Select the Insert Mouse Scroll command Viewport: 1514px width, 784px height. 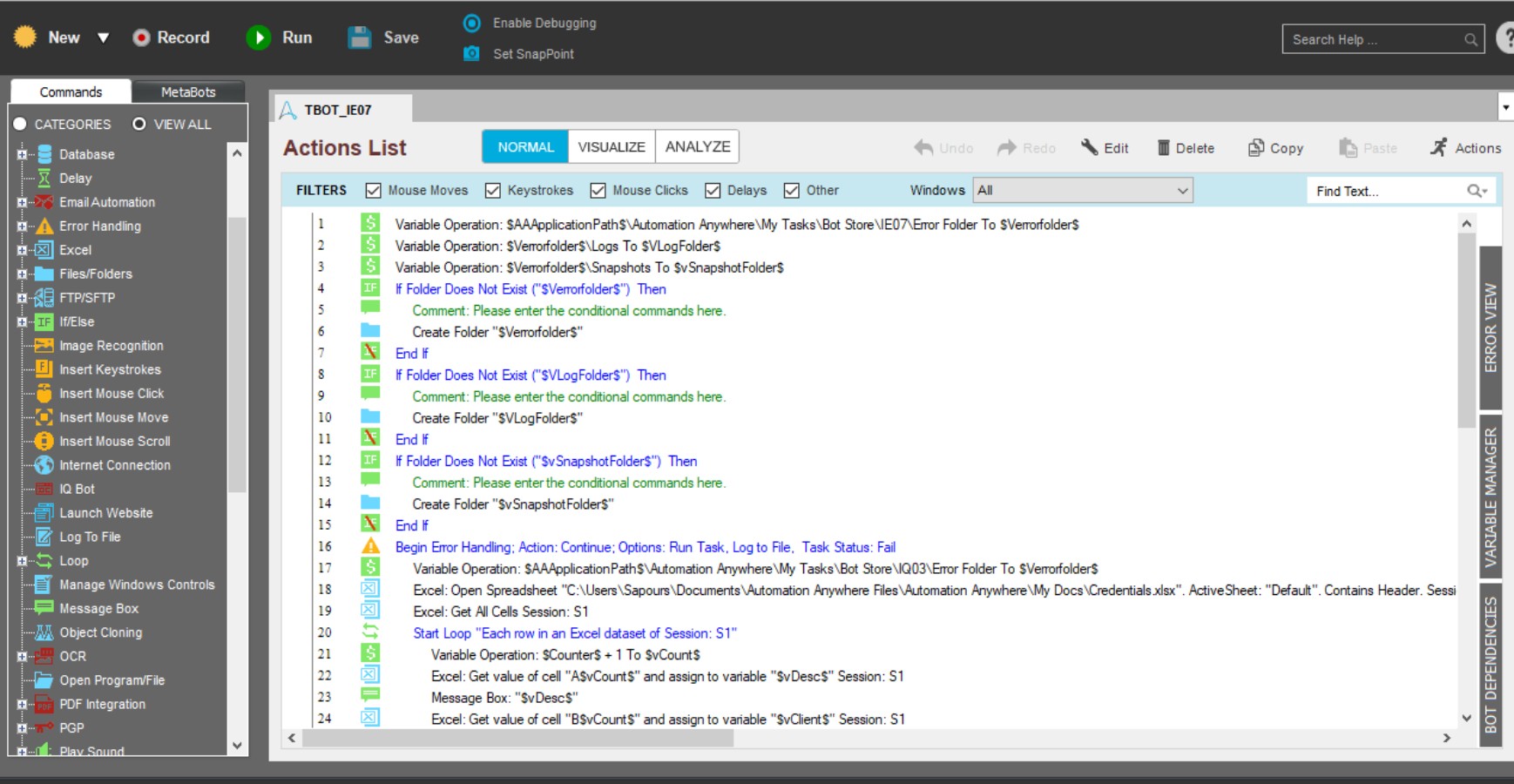click(x=114, y=442)
